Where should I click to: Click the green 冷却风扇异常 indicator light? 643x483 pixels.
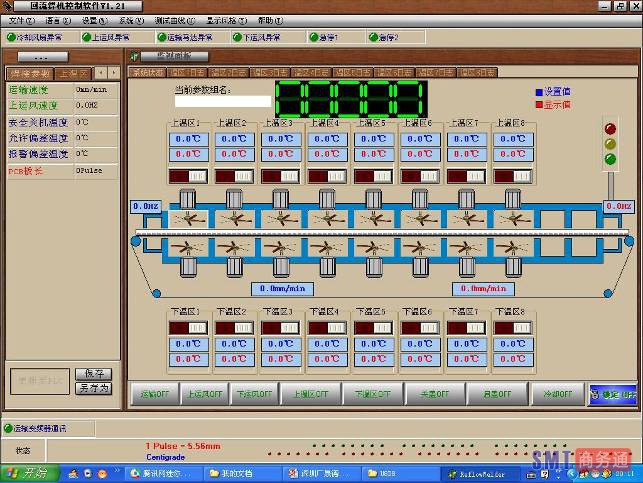click(11, 37)
